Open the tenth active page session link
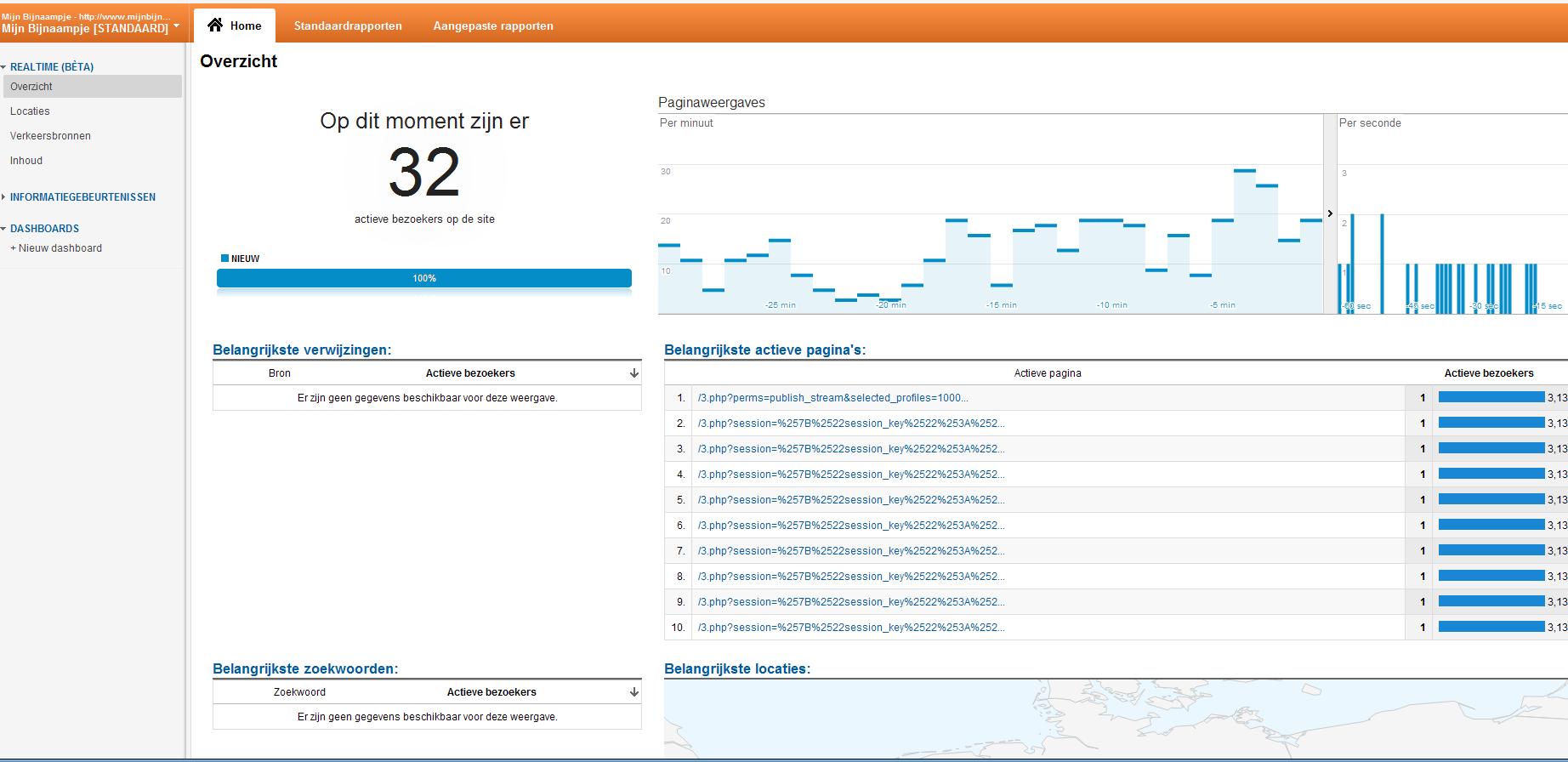Screen dimensions: 1568x762 pyautogui.click(x=850, y=628)
